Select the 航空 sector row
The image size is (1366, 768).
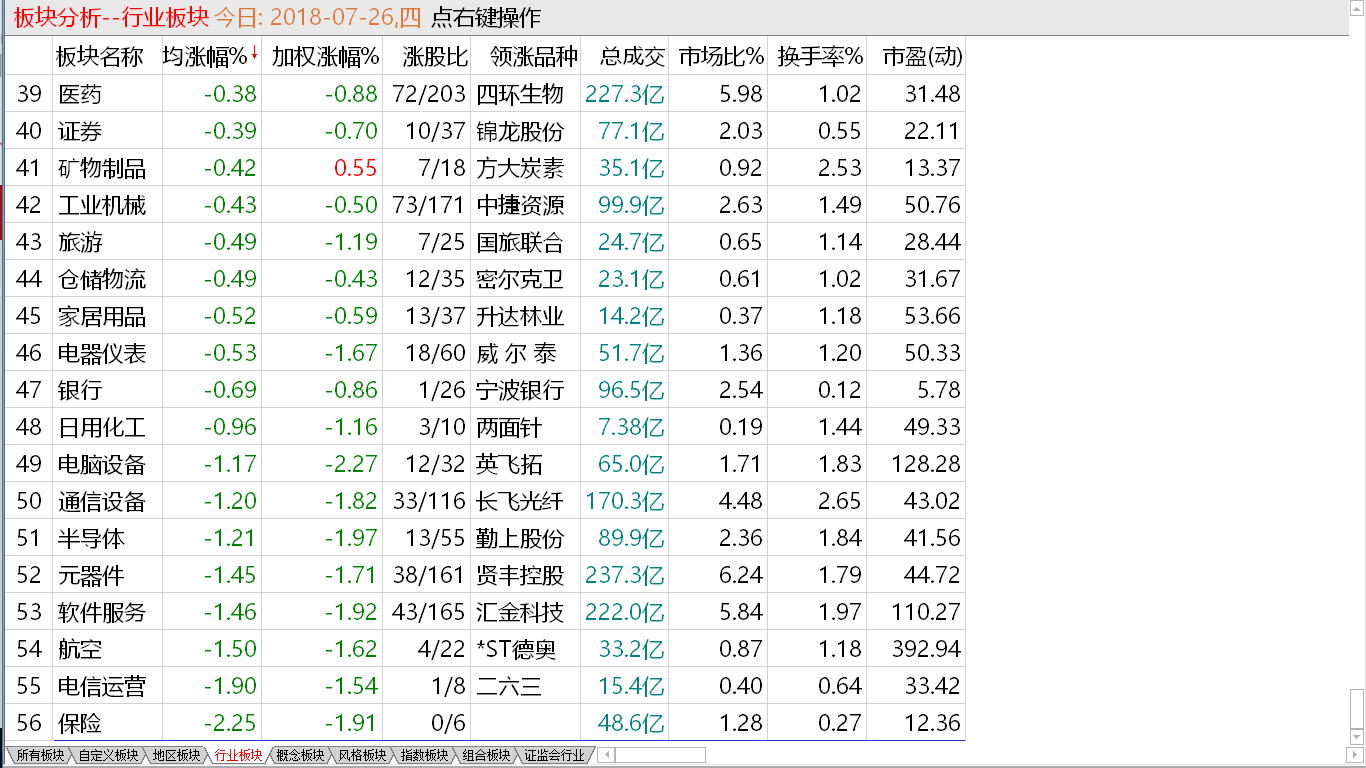pos(485,649)
